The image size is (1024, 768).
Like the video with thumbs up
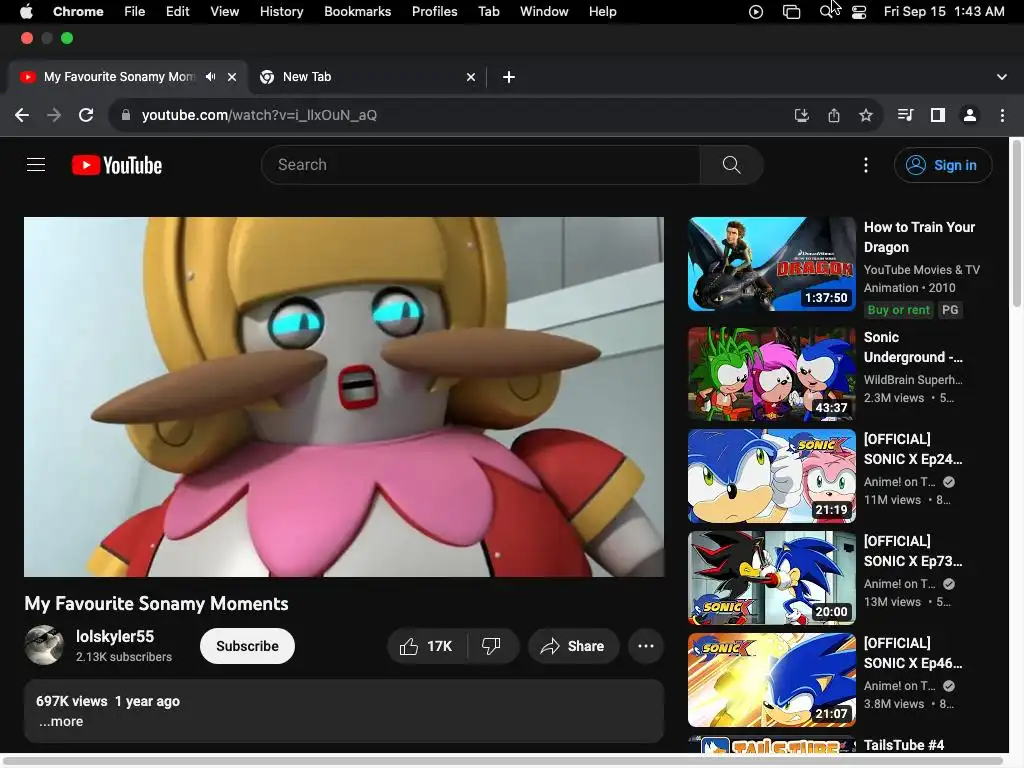pos(427,647)
